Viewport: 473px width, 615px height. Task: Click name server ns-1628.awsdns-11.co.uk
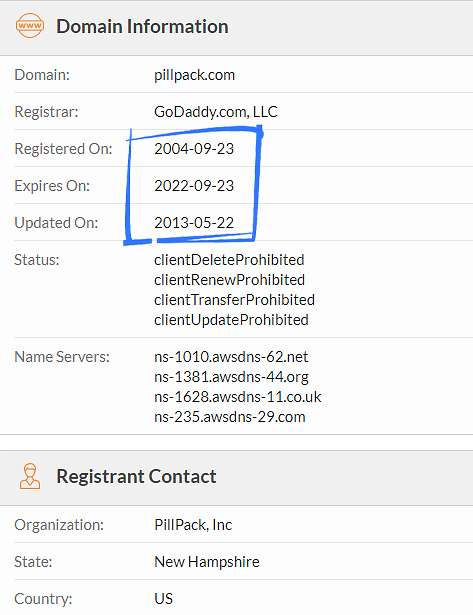(x=238, y=397)
